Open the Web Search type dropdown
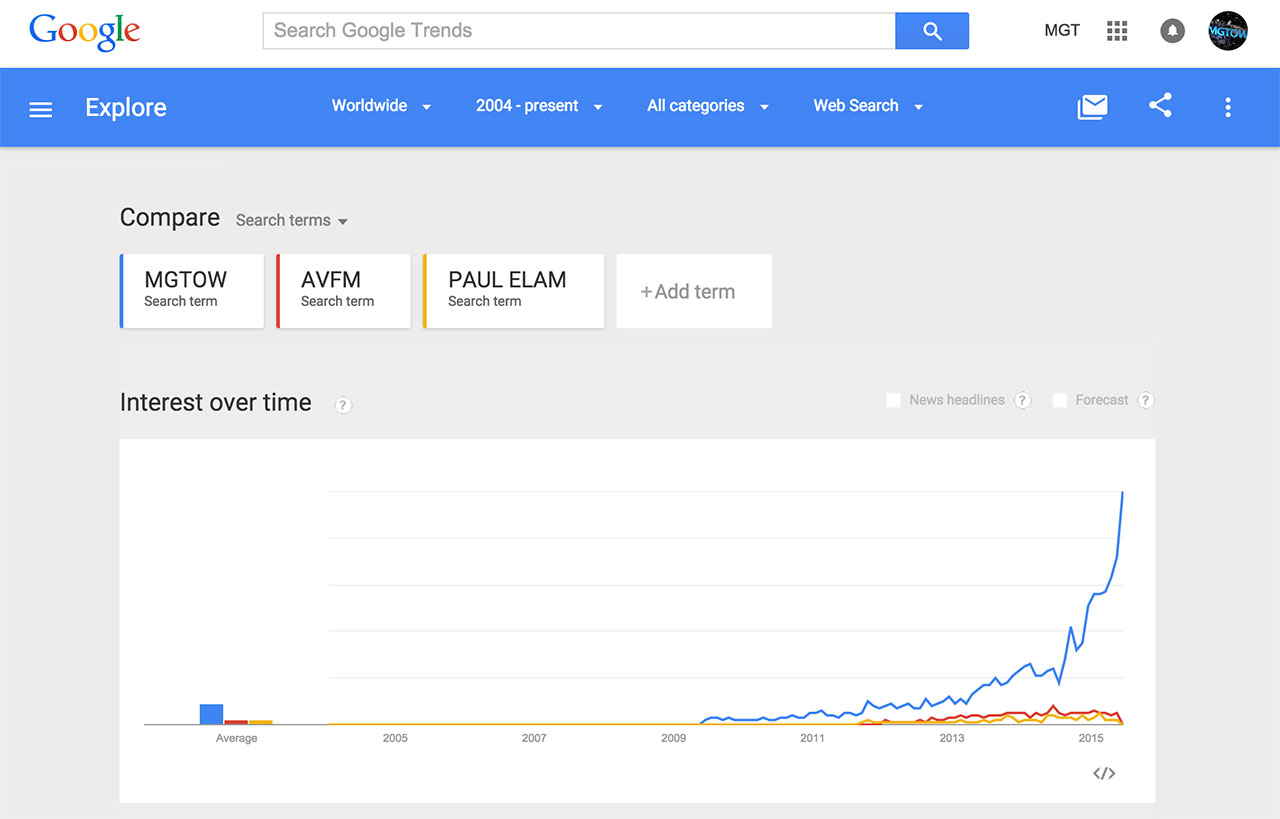Image resolution: width=1280 pixels, height=819 pixels. point(868,106)
